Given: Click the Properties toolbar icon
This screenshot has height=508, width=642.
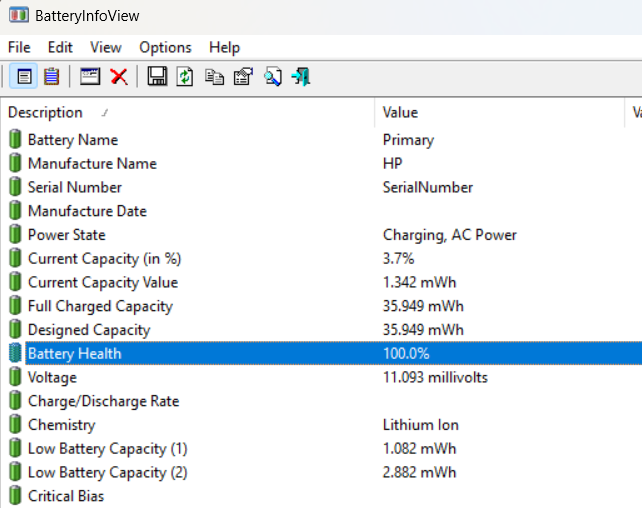Looking at the screenshot, I should [x=243, y=77].
